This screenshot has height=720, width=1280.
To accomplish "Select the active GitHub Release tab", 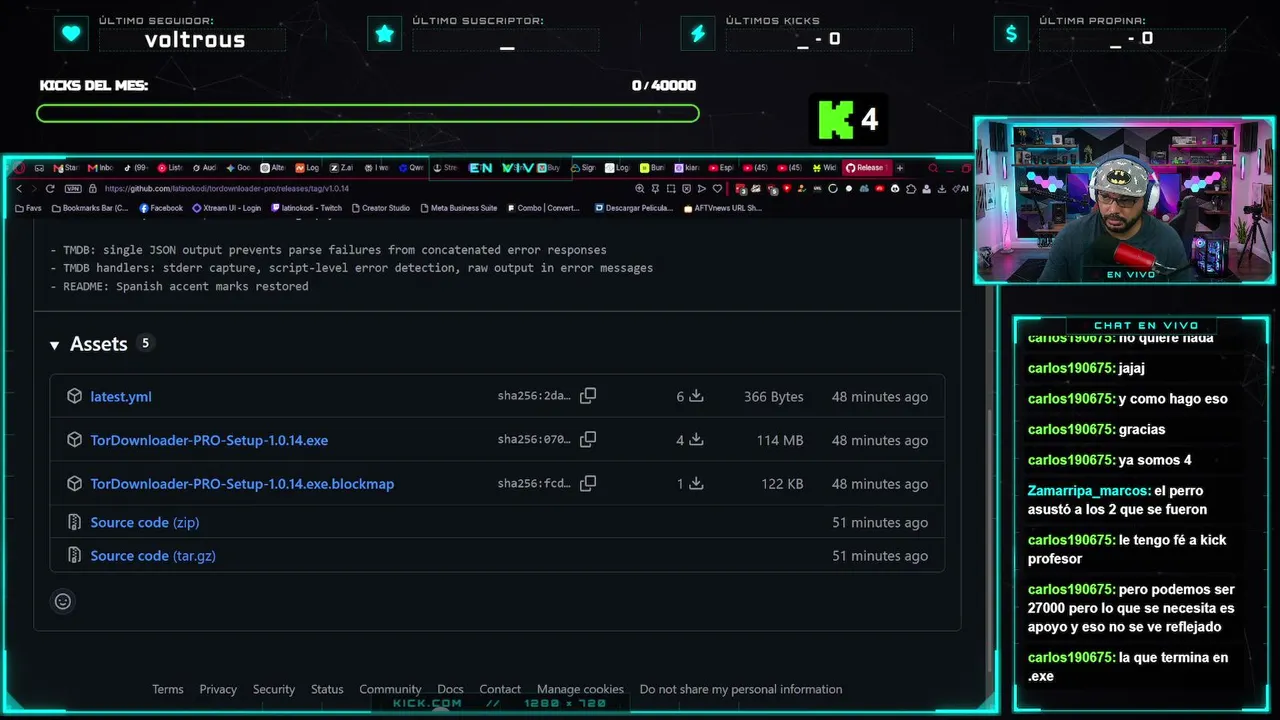I will pyautogui.click(x=865, y=168).
